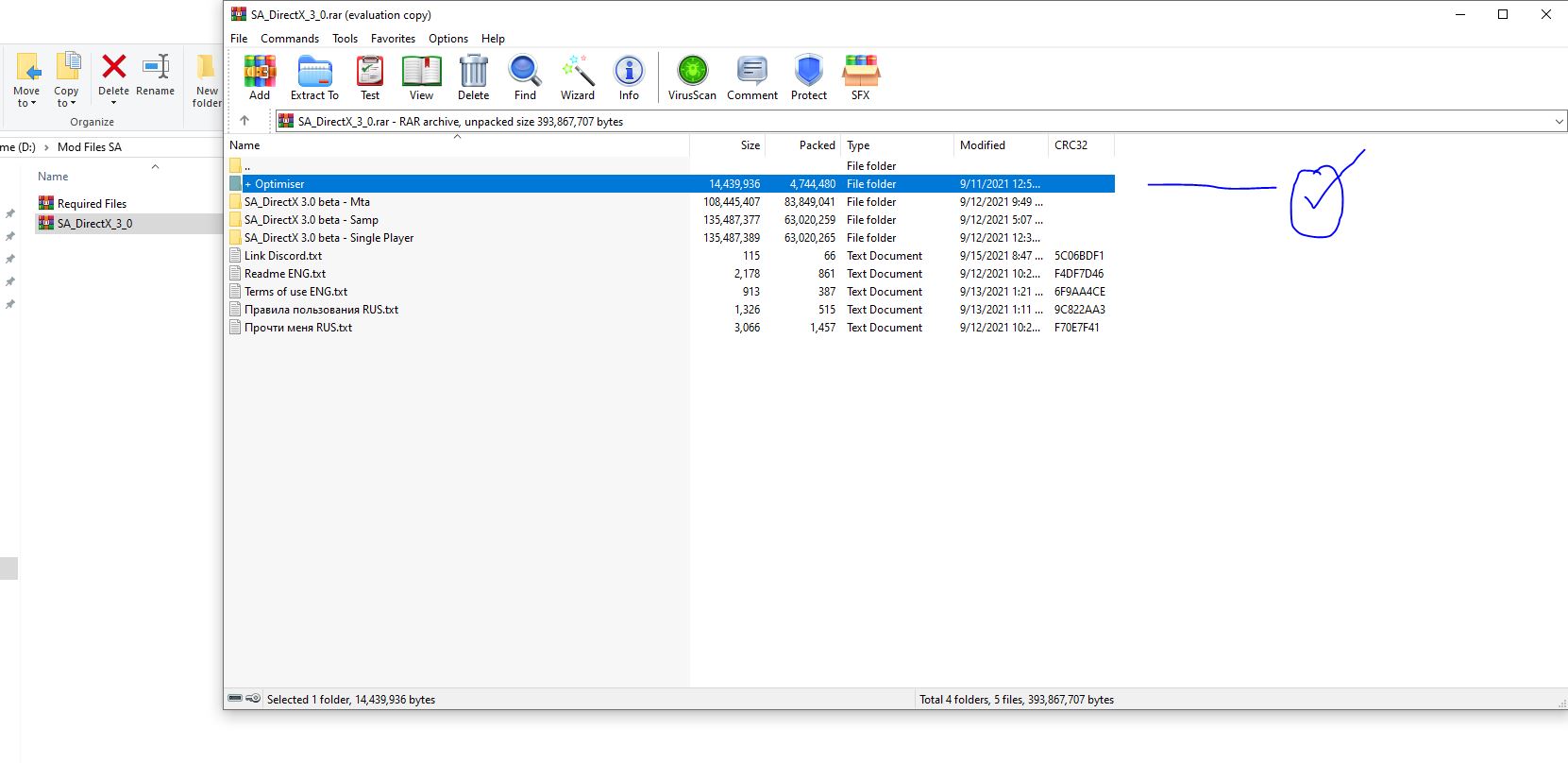Sort by the Name column in WinRAR
Viewport: 1568px width, 763px height.
pos(457,145)
